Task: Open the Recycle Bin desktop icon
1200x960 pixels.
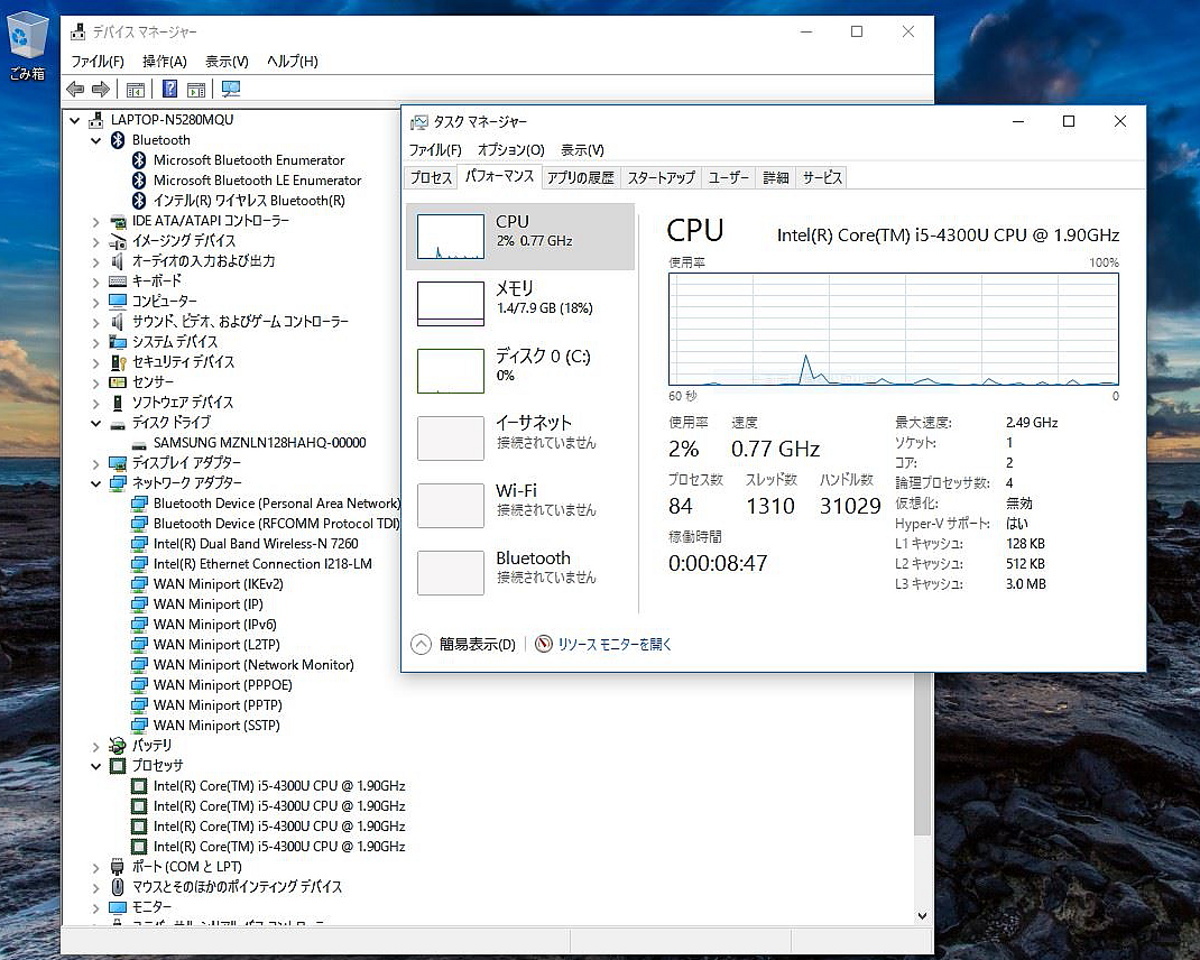Action: pyautogui.click(x=27, y=45)
